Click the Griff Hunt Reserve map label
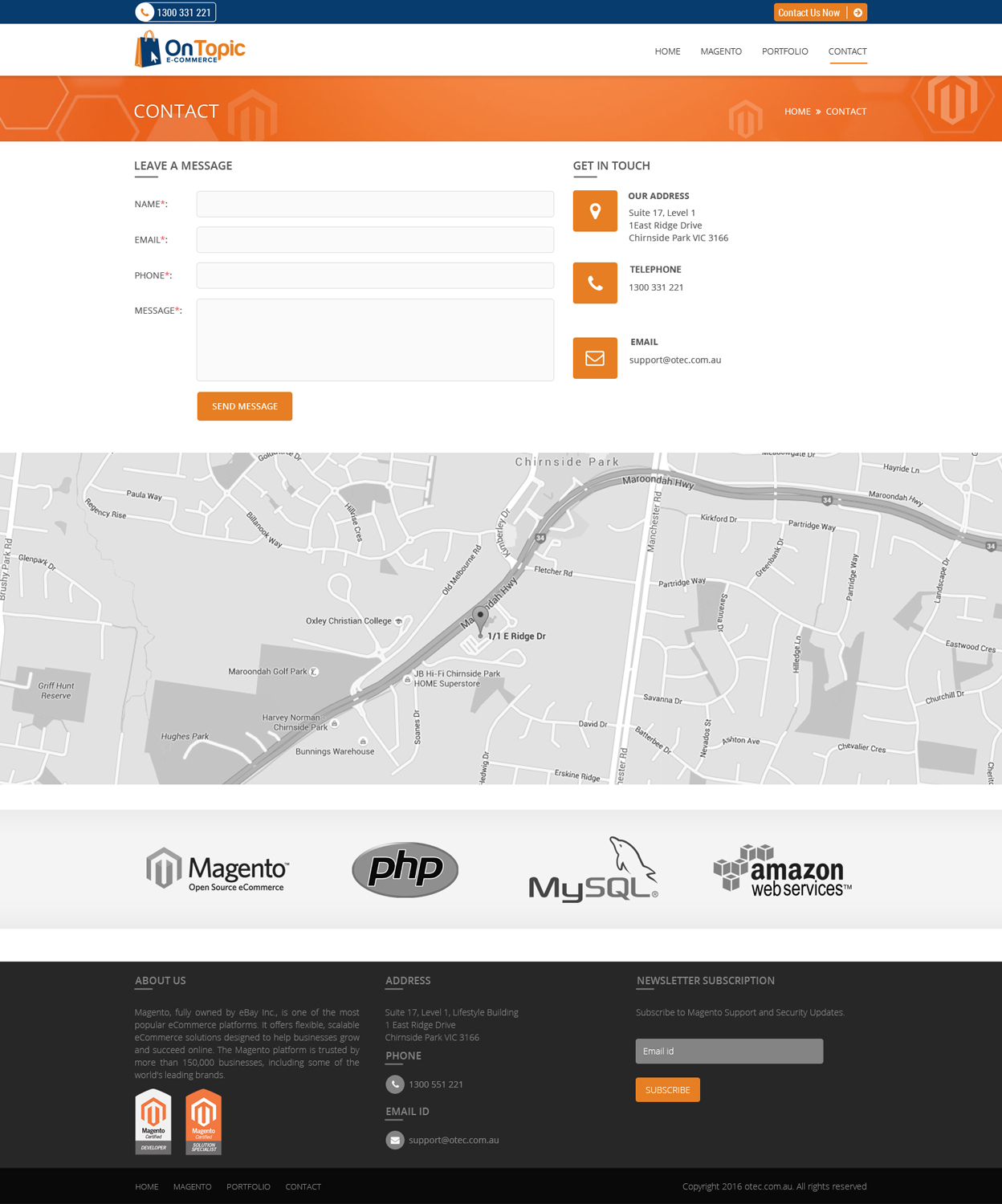 pos(56,690)
